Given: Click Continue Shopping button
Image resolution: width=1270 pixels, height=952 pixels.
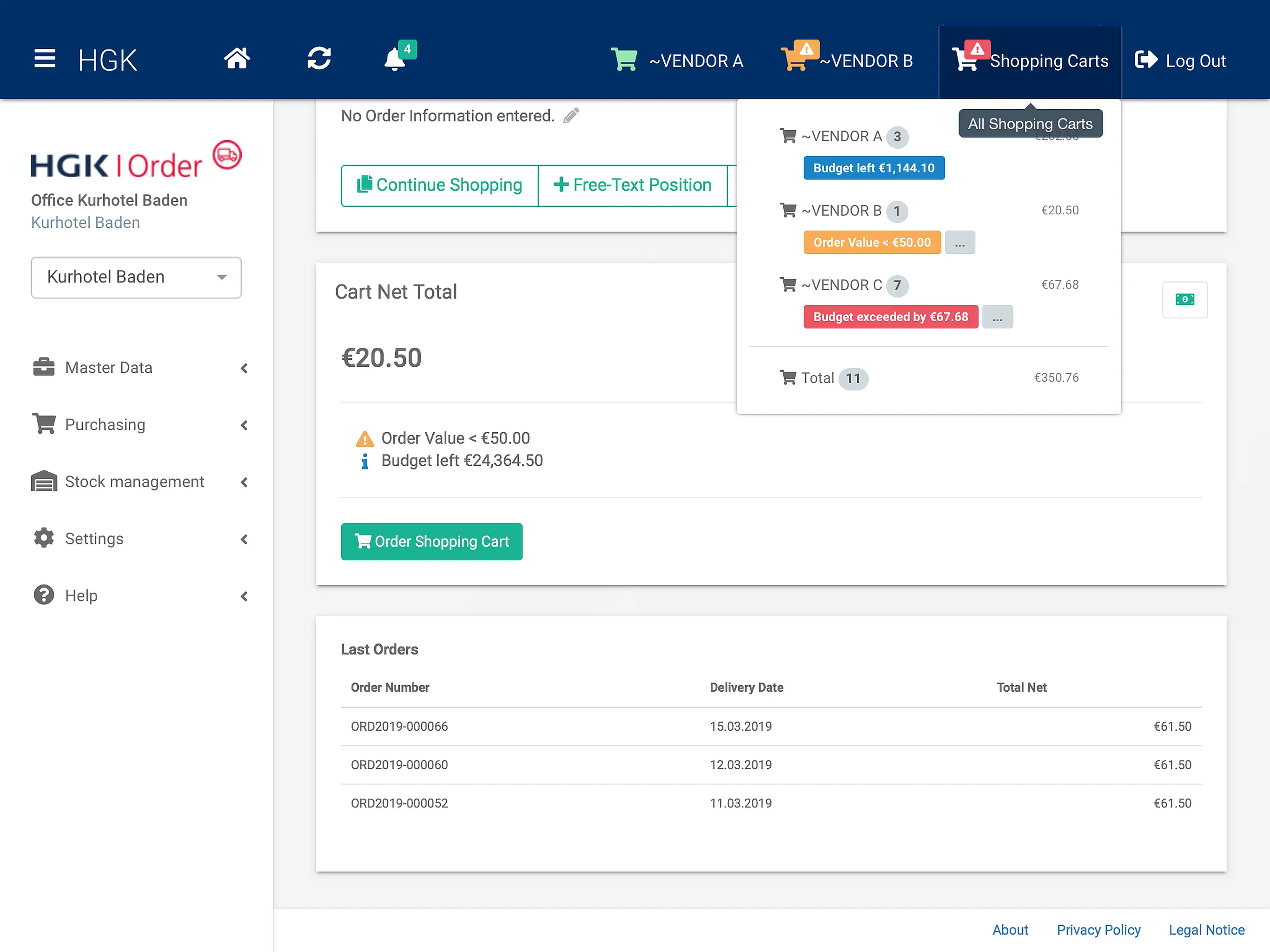Looking at the screenshot, I should 439,185.
